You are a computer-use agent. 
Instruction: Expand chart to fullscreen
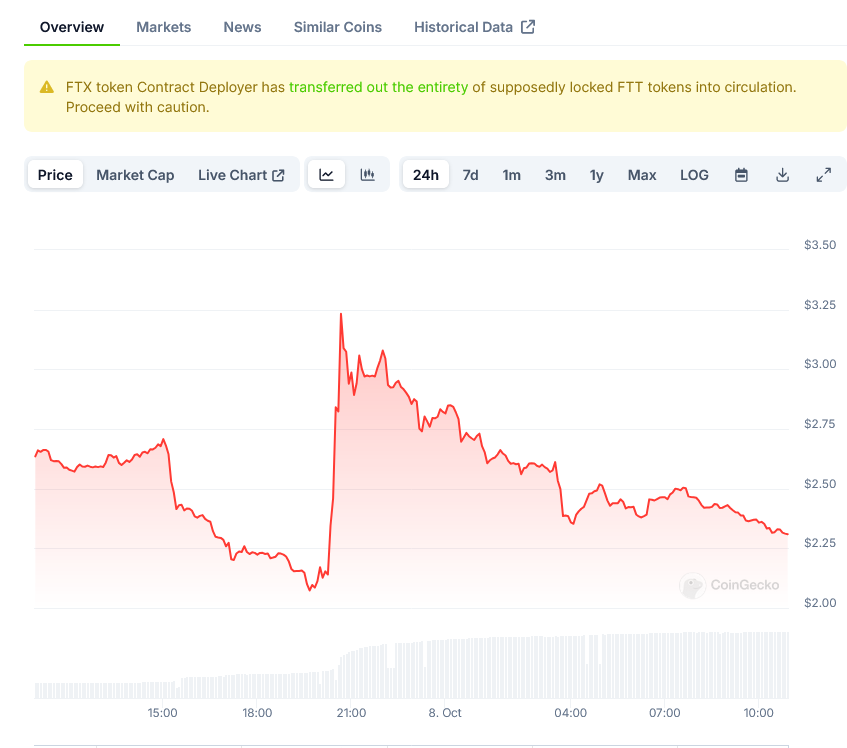tap(823, 175)
